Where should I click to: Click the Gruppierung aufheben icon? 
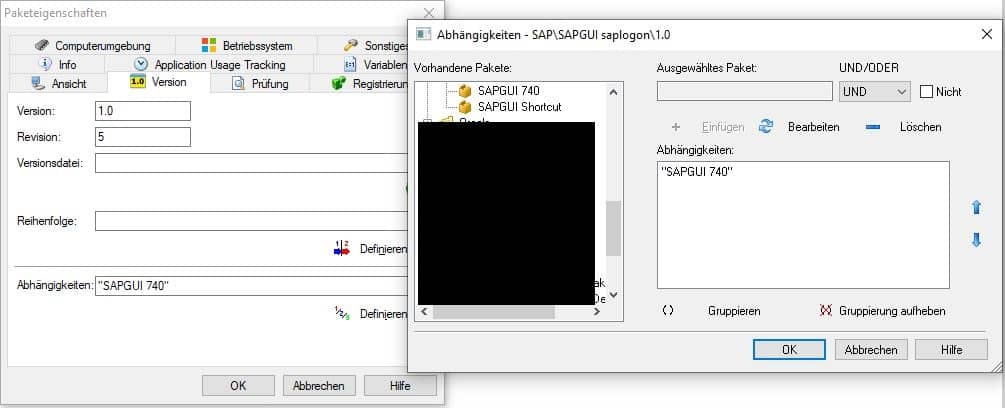(826, 311)
